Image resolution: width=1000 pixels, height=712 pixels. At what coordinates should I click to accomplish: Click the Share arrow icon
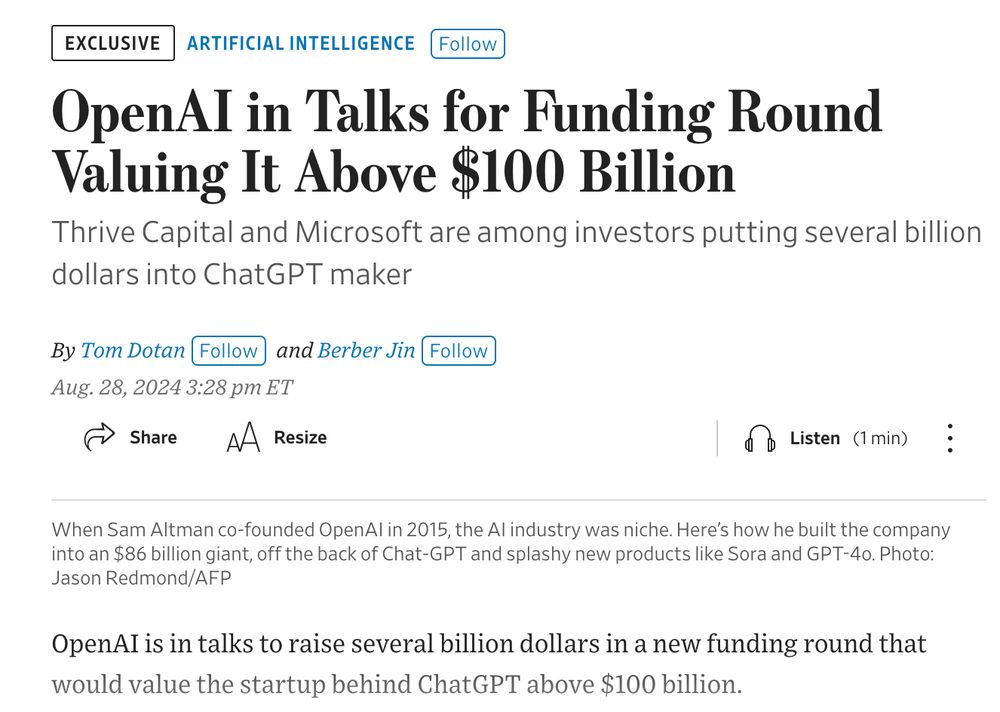100,436
